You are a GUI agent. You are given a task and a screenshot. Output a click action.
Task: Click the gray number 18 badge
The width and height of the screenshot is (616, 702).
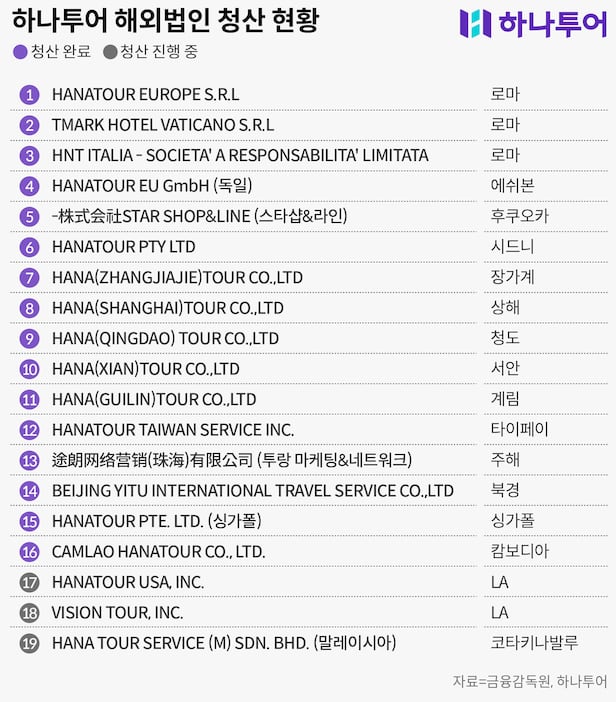point(29,612)
